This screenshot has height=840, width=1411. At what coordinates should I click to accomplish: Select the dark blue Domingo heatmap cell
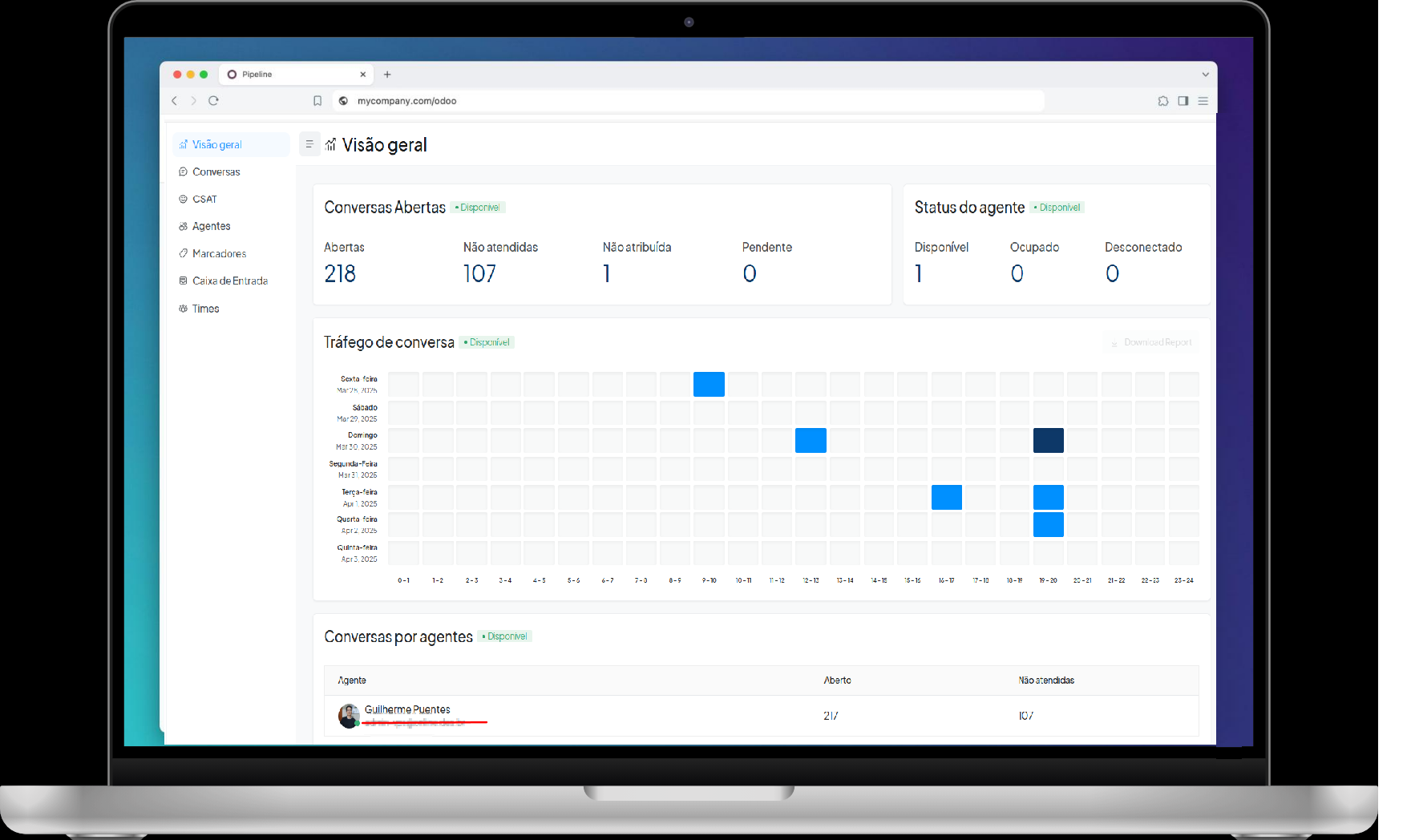coord(1048,440)
